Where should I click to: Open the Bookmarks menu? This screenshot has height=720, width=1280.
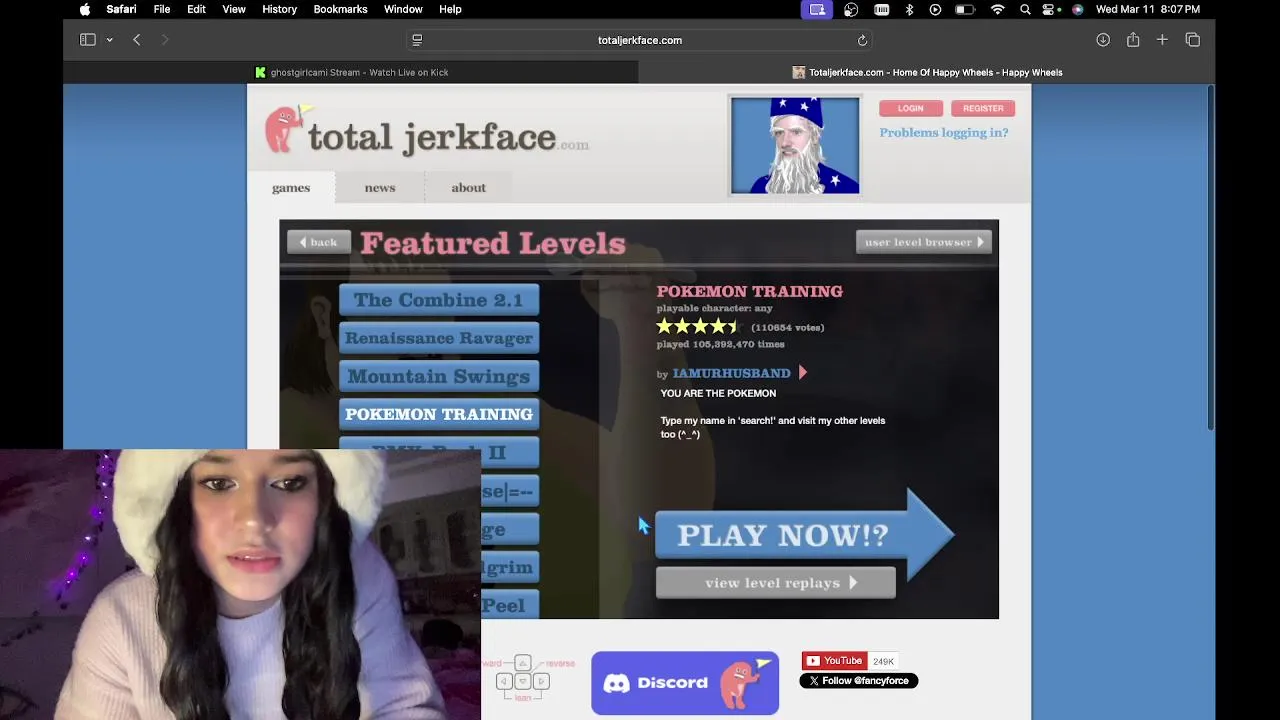[340, 9]
